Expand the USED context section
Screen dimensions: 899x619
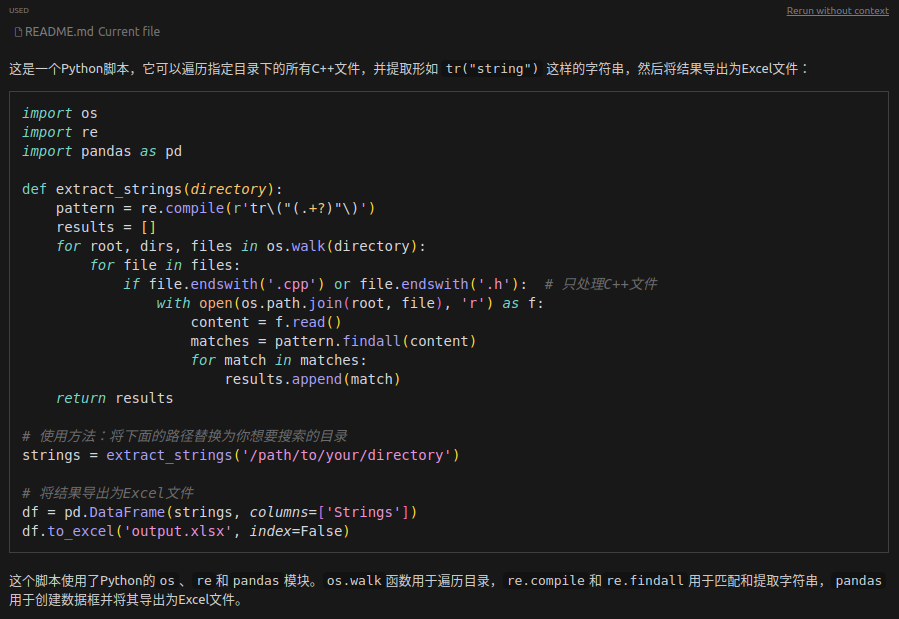coord(18,9)
